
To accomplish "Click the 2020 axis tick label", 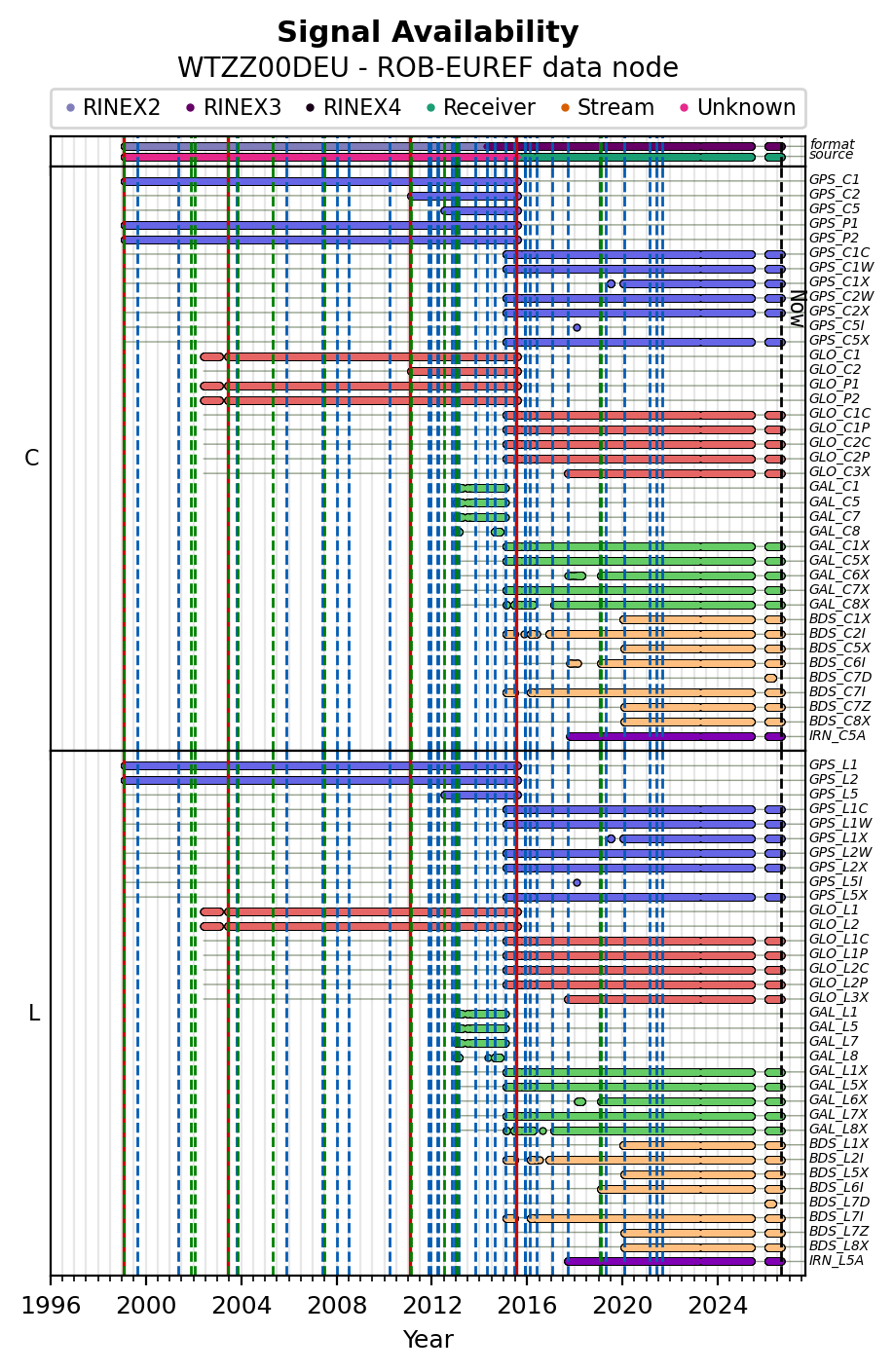I will (x=622, y=1305).
